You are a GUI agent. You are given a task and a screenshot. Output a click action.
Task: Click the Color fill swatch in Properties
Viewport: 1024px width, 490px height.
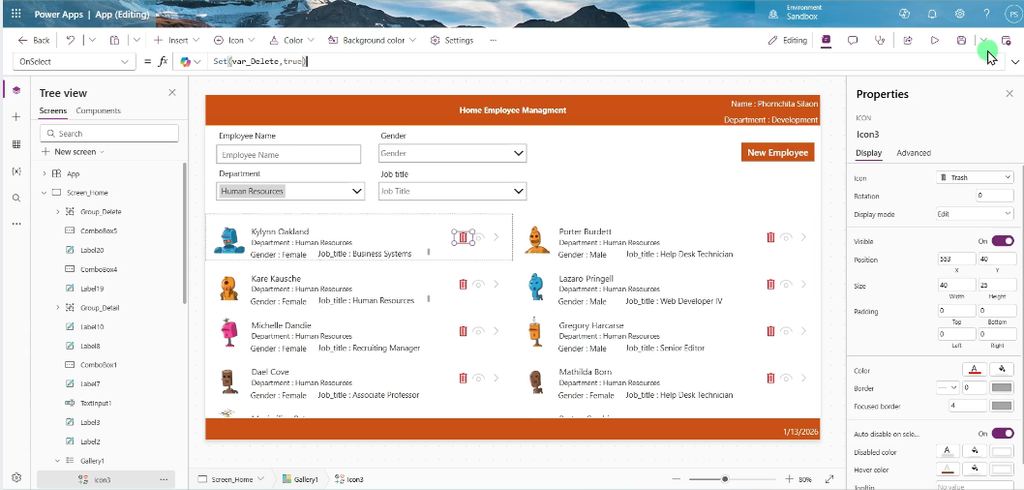1001,370
